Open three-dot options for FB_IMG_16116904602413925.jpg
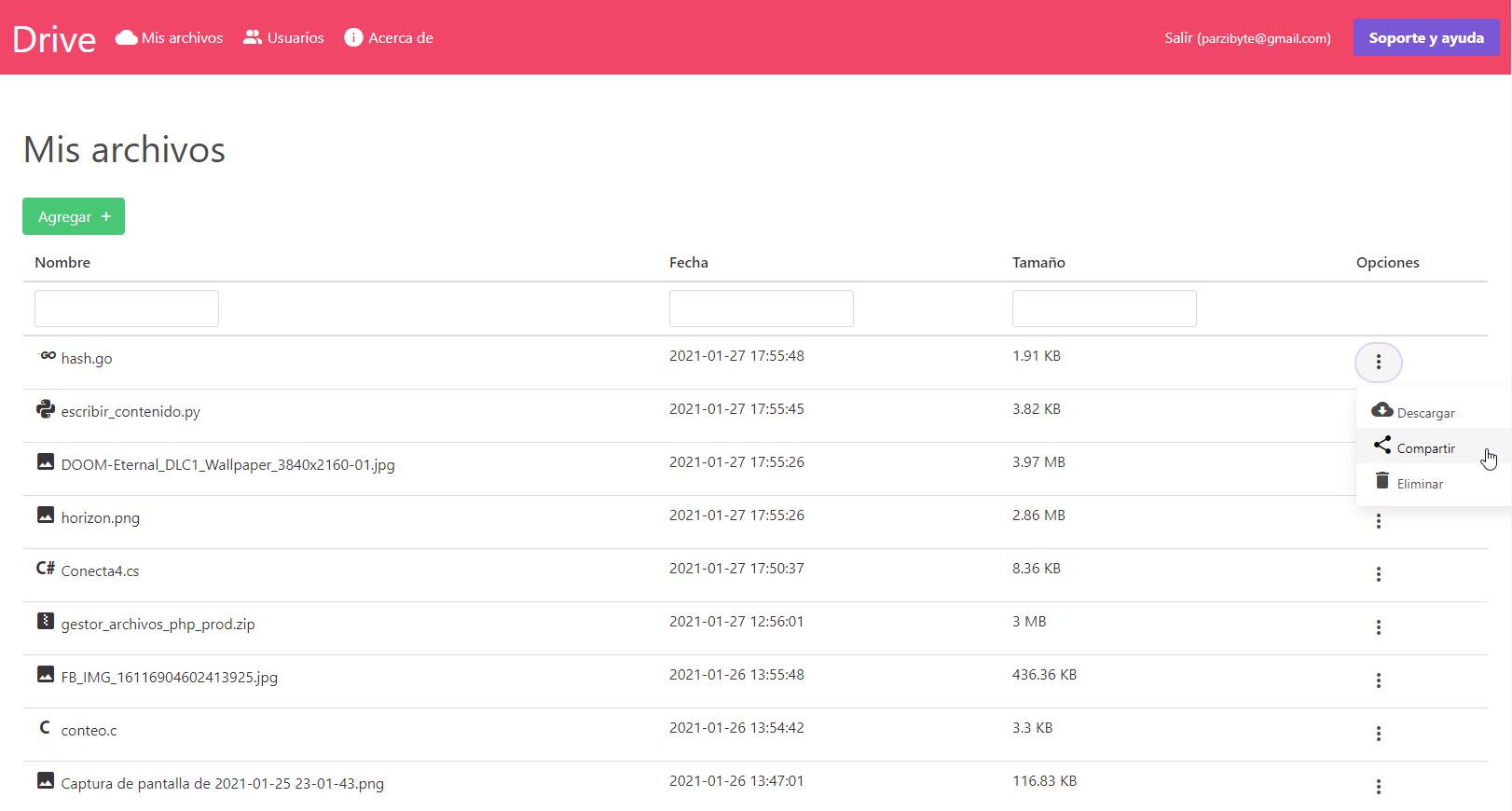This screenshot has width=1512, height=811. point(1379,680)
